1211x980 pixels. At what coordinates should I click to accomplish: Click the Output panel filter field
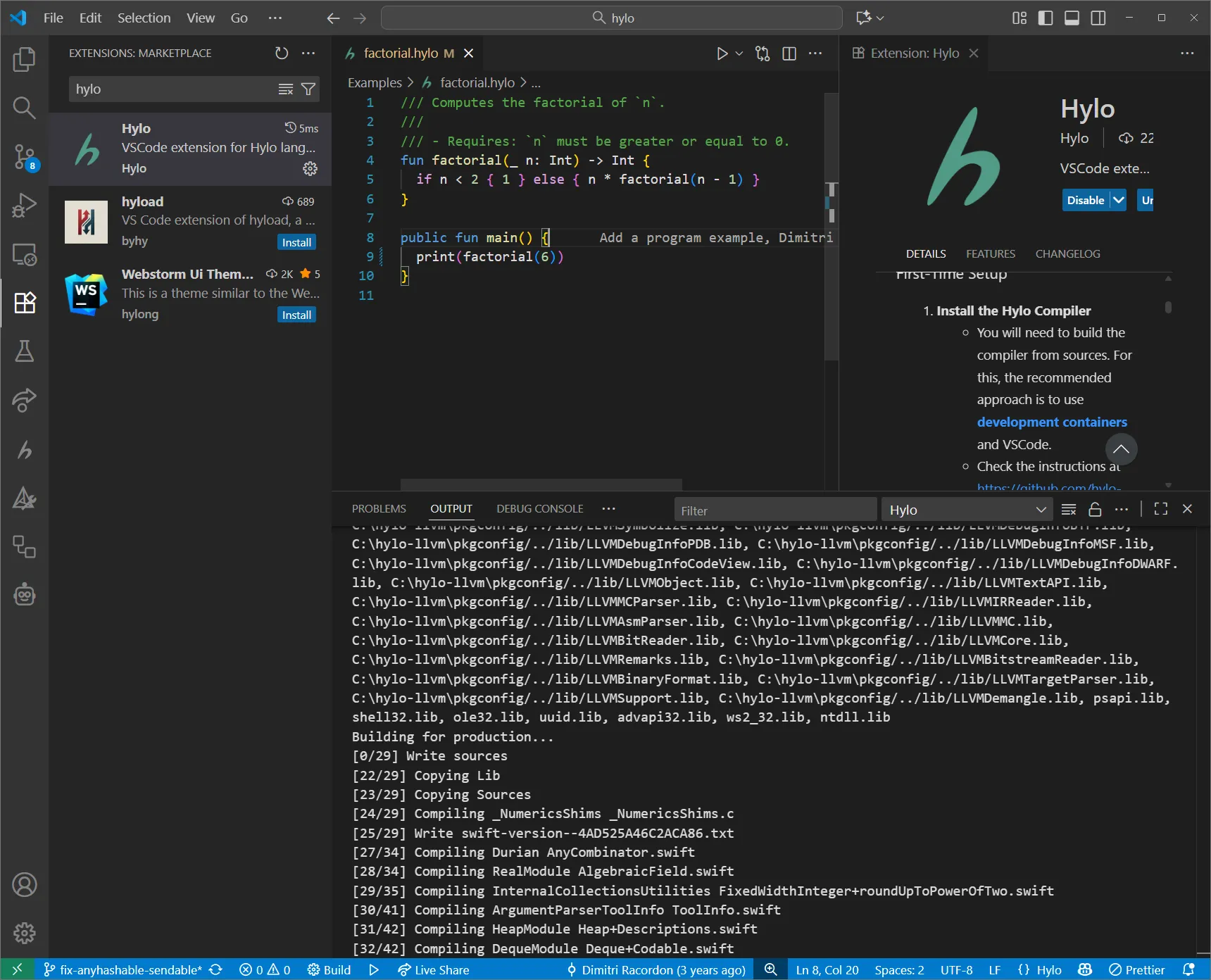pyautogui.click(x=774, y=508)
